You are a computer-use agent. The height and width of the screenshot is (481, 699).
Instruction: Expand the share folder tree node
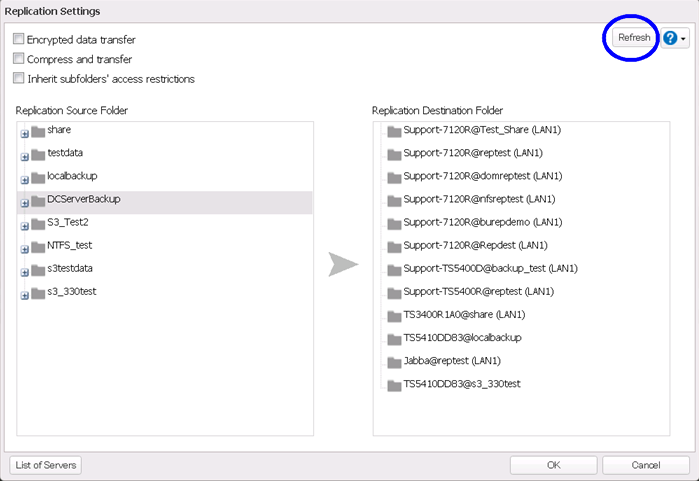point(24,133)
